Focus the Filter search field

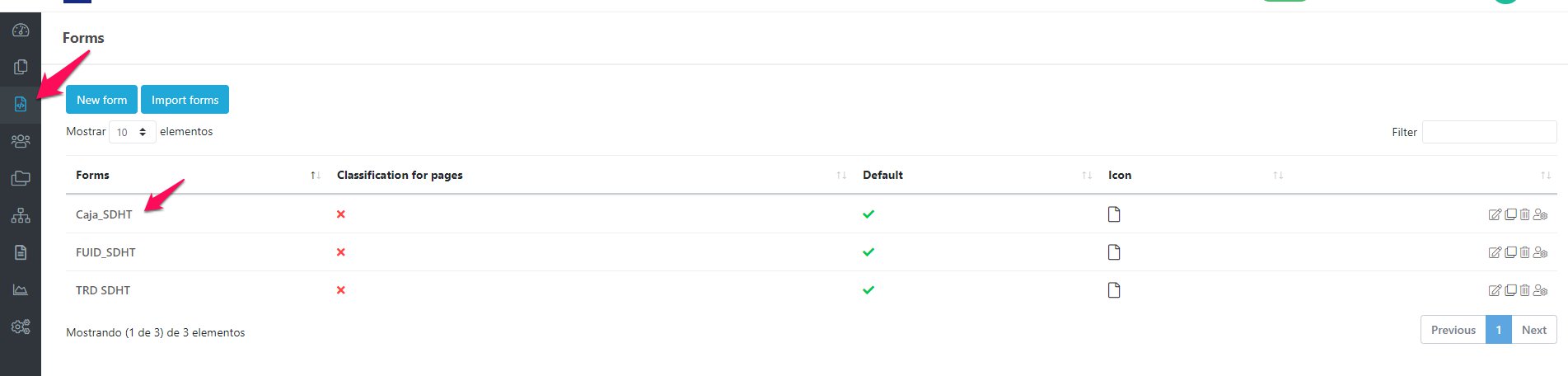[1489, 132]
